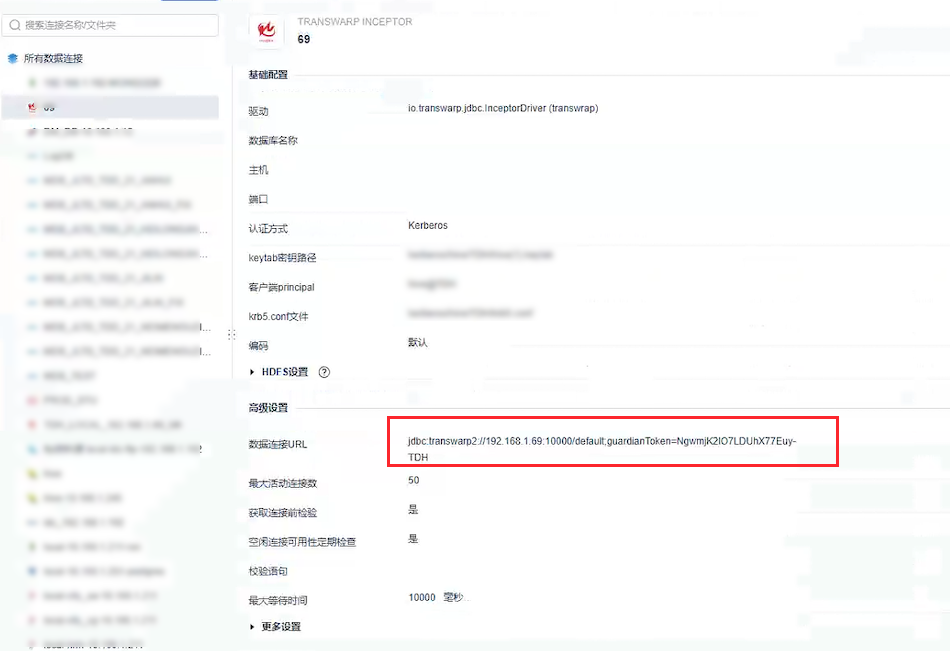Click the sidebar splitter drag handle
Screen dimensions: 950x651
pyautogui.click(x=231, y=334)
